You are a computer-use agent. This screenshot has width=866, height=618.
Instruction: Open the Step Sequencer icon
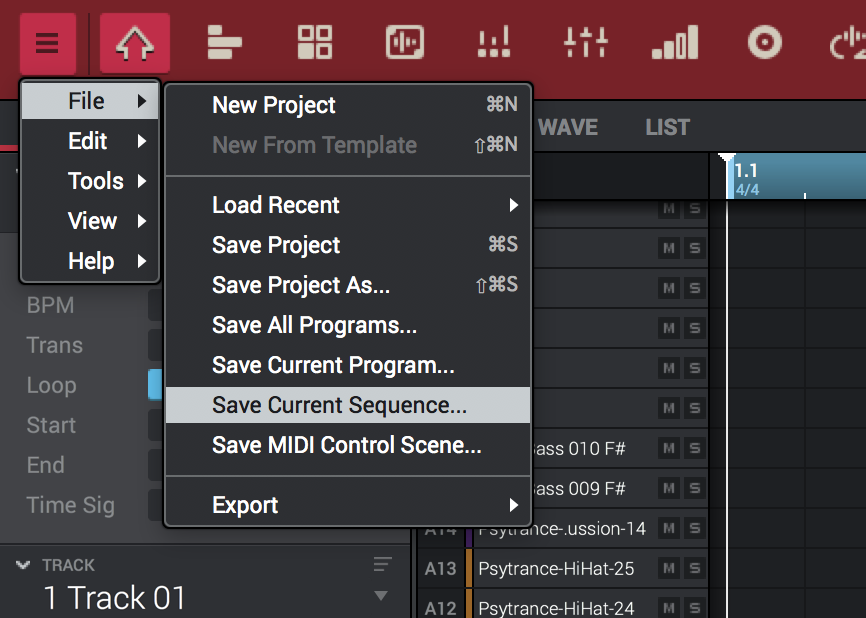coord(495,43)
